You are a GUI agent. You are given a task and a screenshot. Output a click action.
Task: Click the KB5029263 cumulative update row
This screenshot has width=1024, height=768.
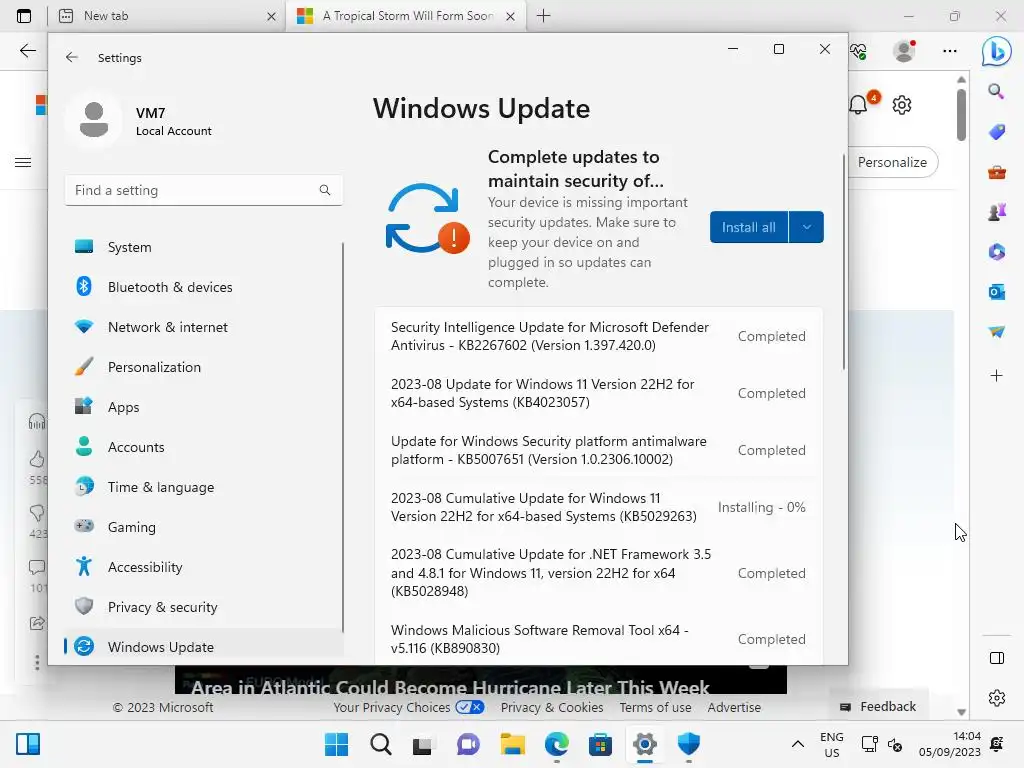pos(598,507)
